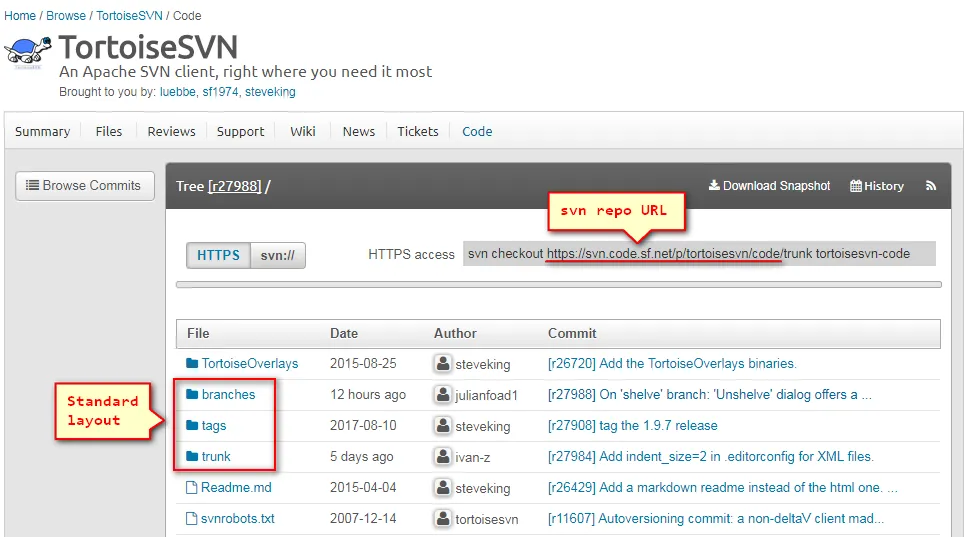The width and height of the screenshot is (976, 537).
Task: Click the trunk folder icon
Action: pos(192,456)
